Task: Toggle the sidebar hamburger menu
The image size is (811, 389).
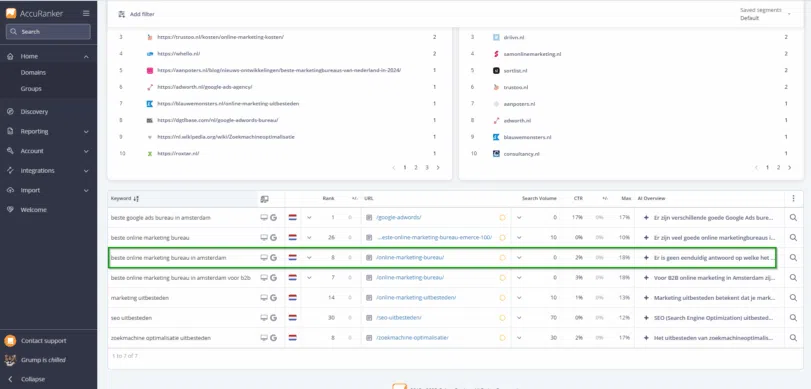Action: pyautogui.click(x=86, y=13)
